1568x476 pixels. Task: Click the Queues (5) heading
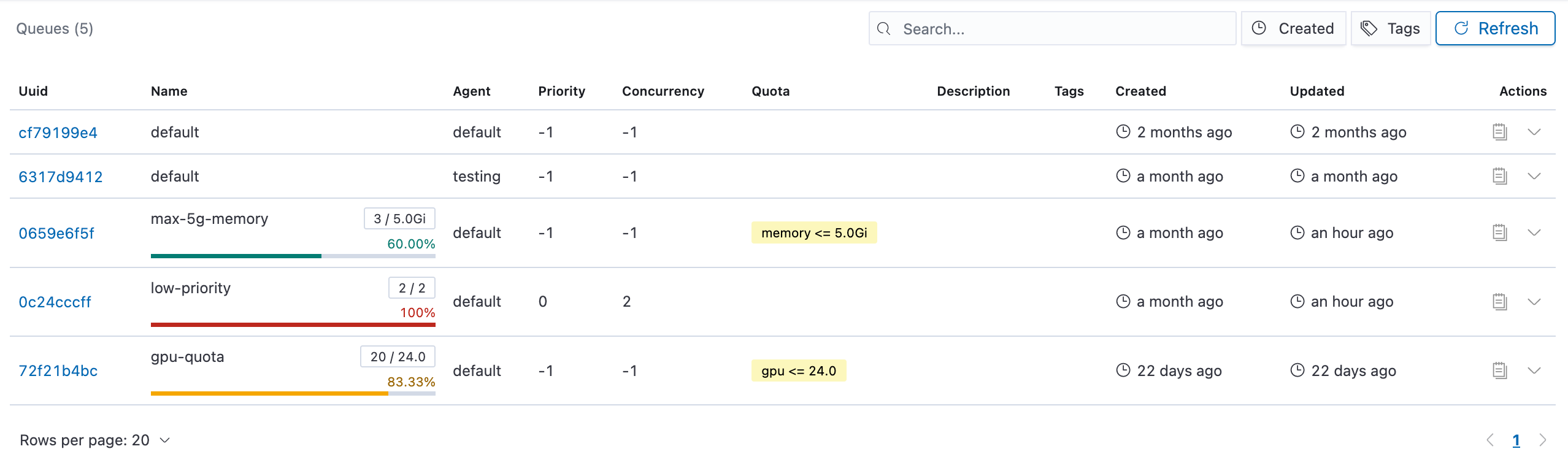tap(55, 29)
